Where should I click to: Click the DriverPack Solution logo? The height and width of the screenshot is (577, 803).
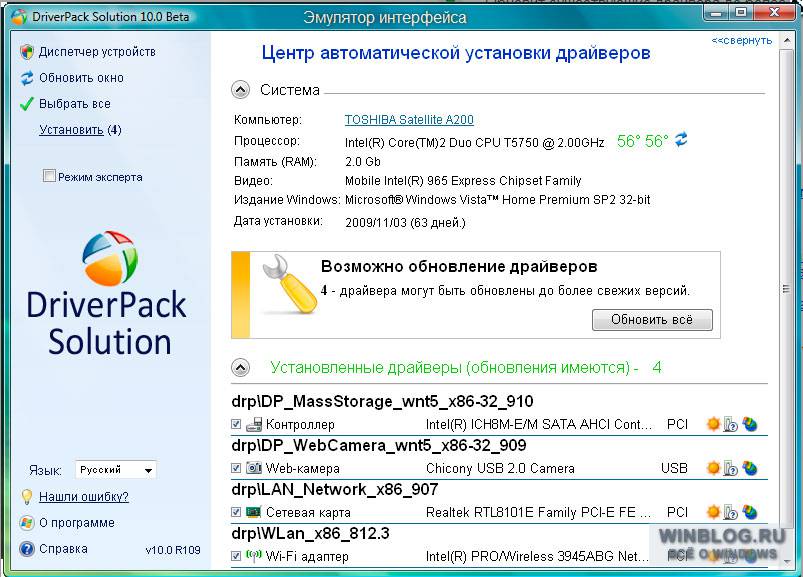point(107,294)
